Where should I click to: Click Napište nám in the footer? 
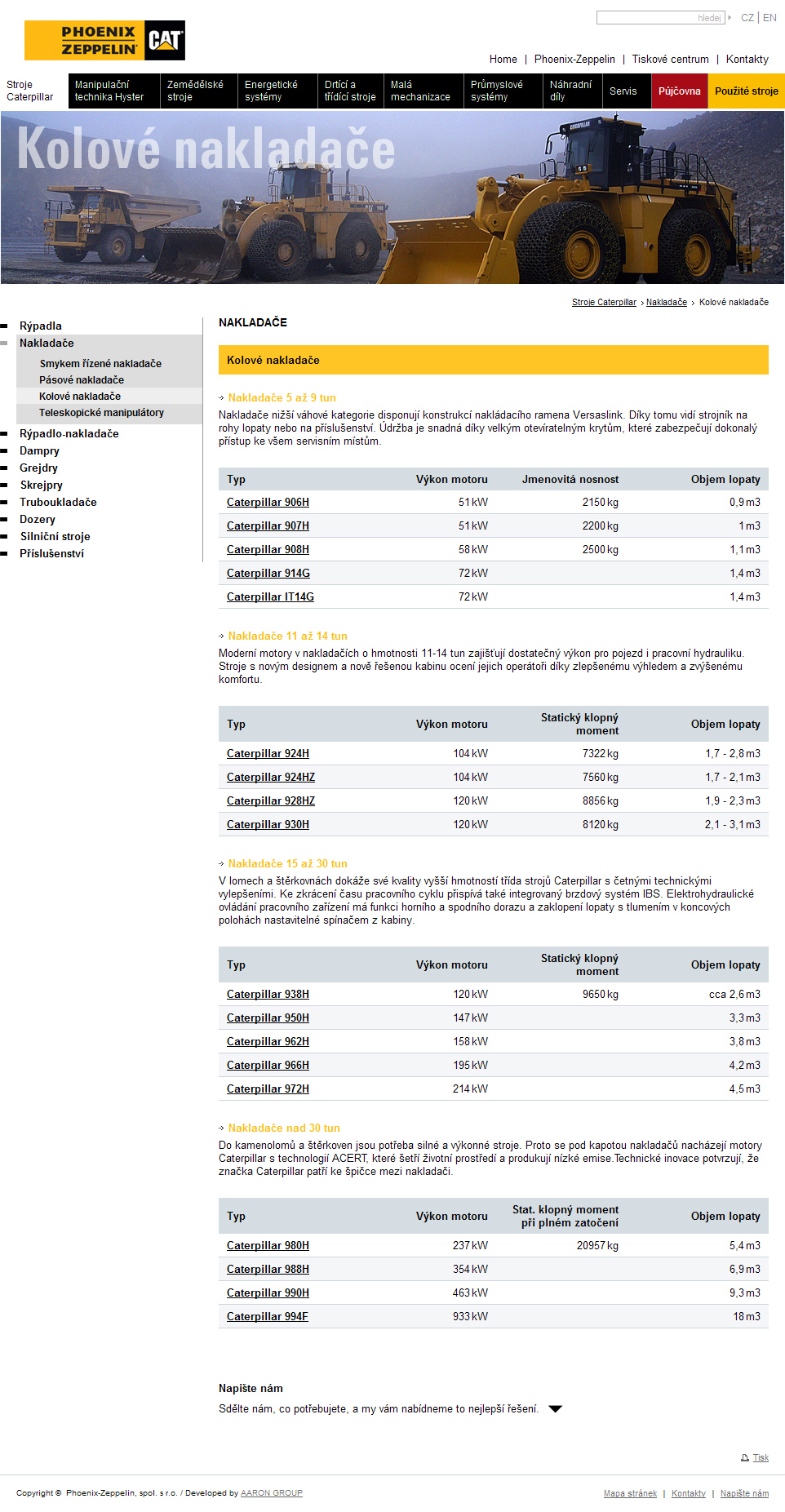point(744,1493)
